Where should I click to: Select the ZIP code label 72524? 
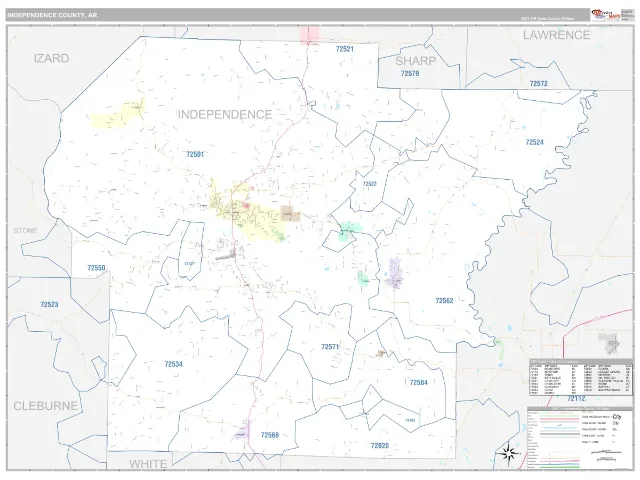tap(534, 142)
